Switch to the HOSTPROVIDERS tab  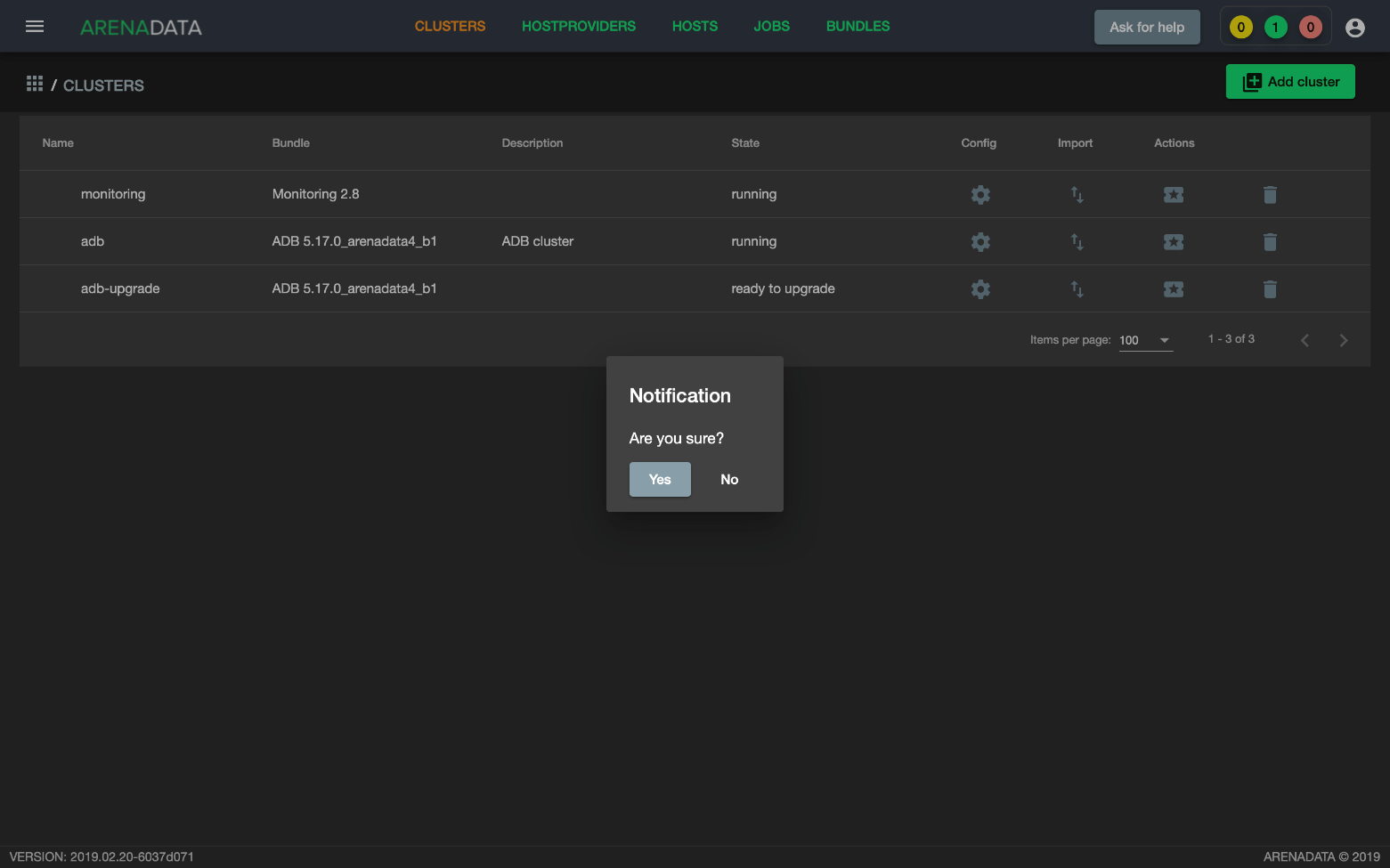579,27
